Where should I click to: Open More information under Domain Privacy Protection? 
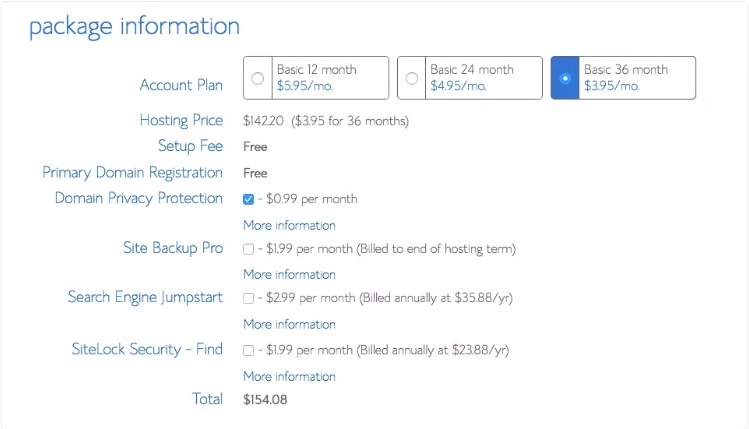(289, 225)
